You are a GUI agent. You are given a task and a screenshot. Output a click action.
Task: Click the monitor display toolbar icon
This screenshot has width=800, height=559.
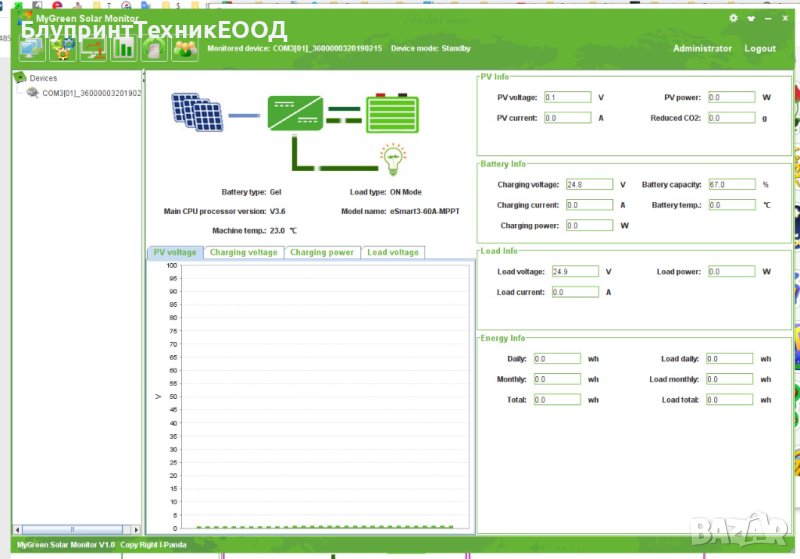[33, 48]
